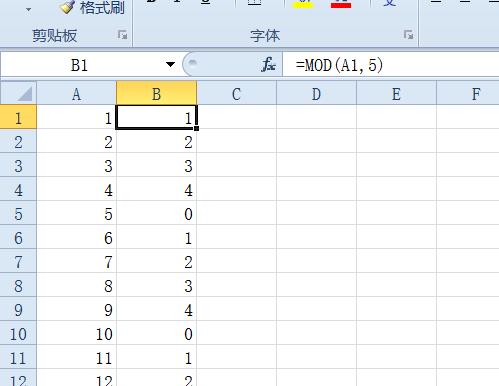This screenshot has height=386, width=499.
Task: Select cell A11 containing 11
Action: click(76, 357)
